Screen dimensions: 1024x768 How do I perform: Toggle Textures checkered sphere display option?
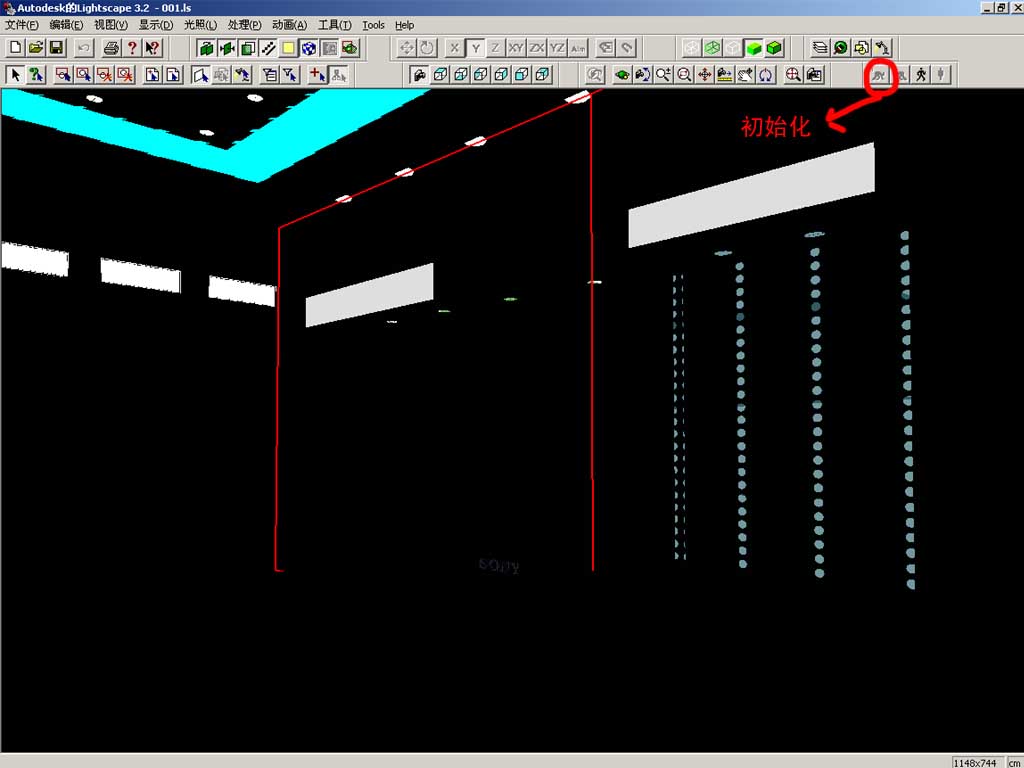[309, 48]
